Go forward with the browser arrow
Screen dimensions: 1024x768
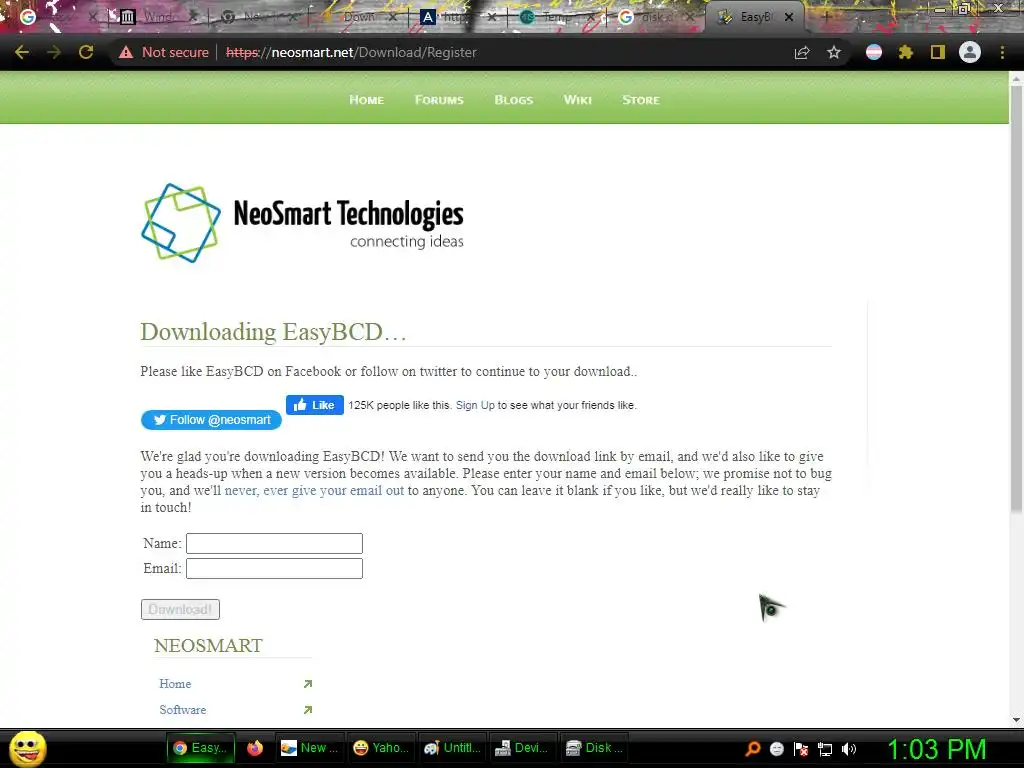pos(54,52)
